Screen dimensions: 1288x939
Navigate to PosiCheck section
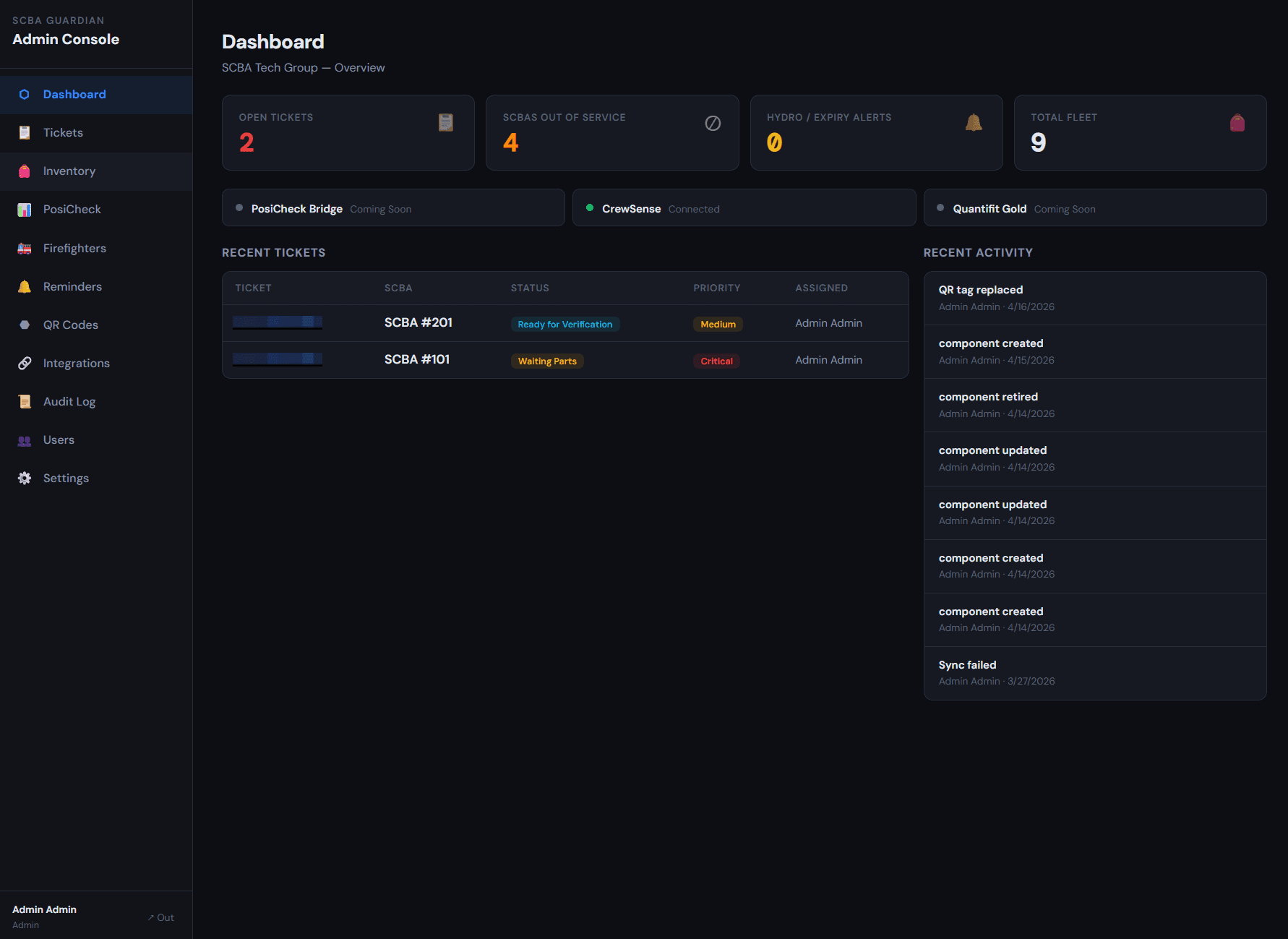[x=96, y=210]
